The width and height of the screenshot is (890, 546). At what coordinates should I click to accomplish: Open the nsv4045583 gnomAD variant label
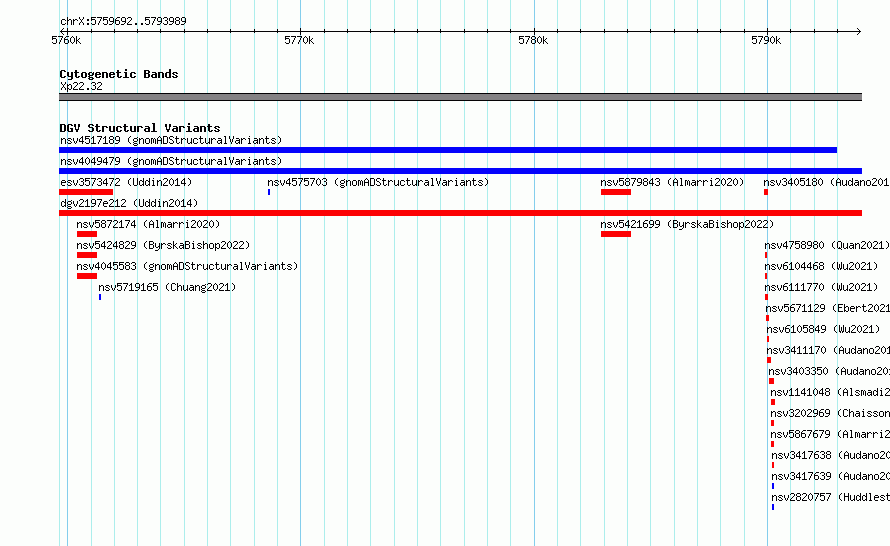(187, 266)
